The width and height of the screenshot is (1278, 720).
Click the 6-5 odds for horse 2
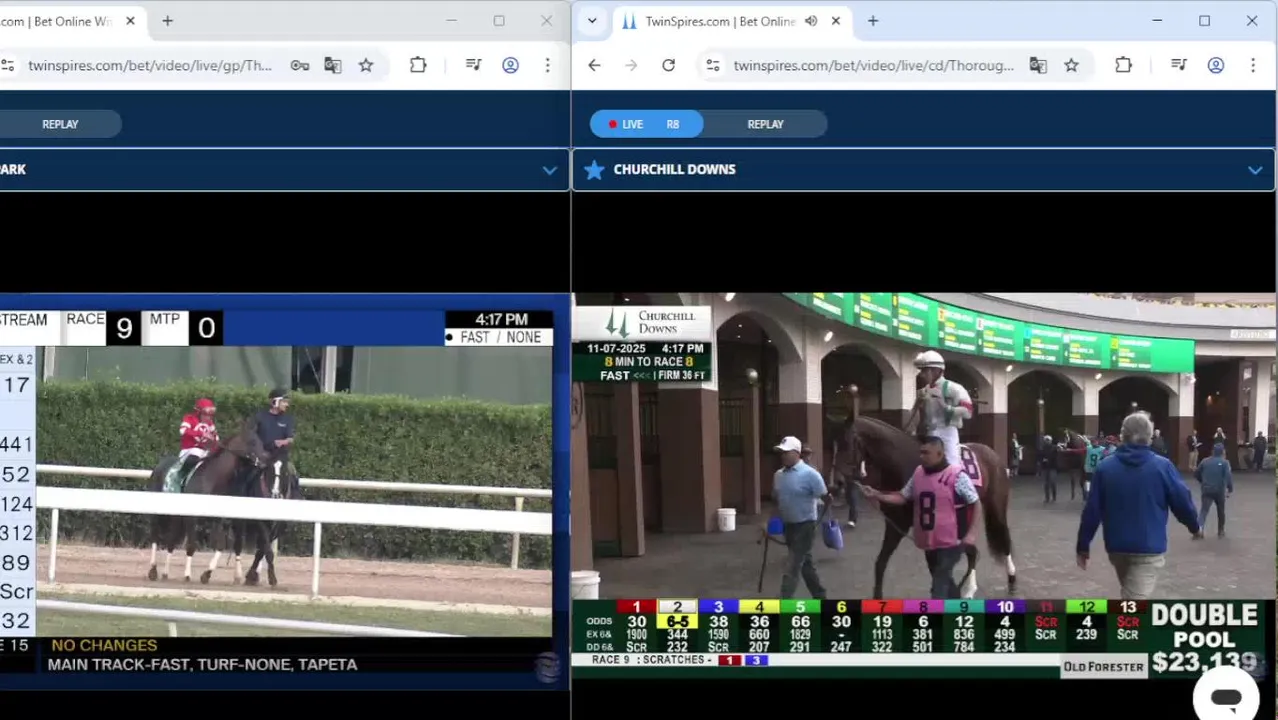pos(677,621)
